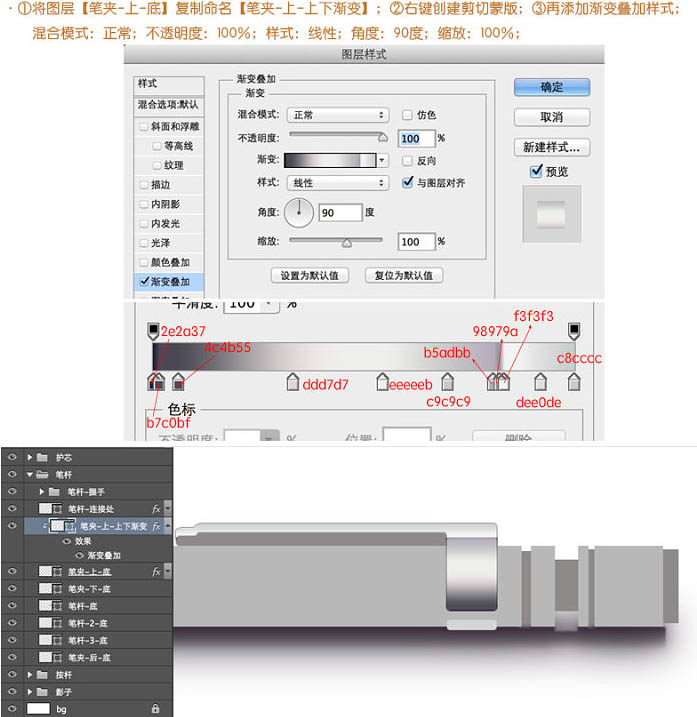
Task: Click vector mask of 笔杆-连接处 layer
Action: 58,508
